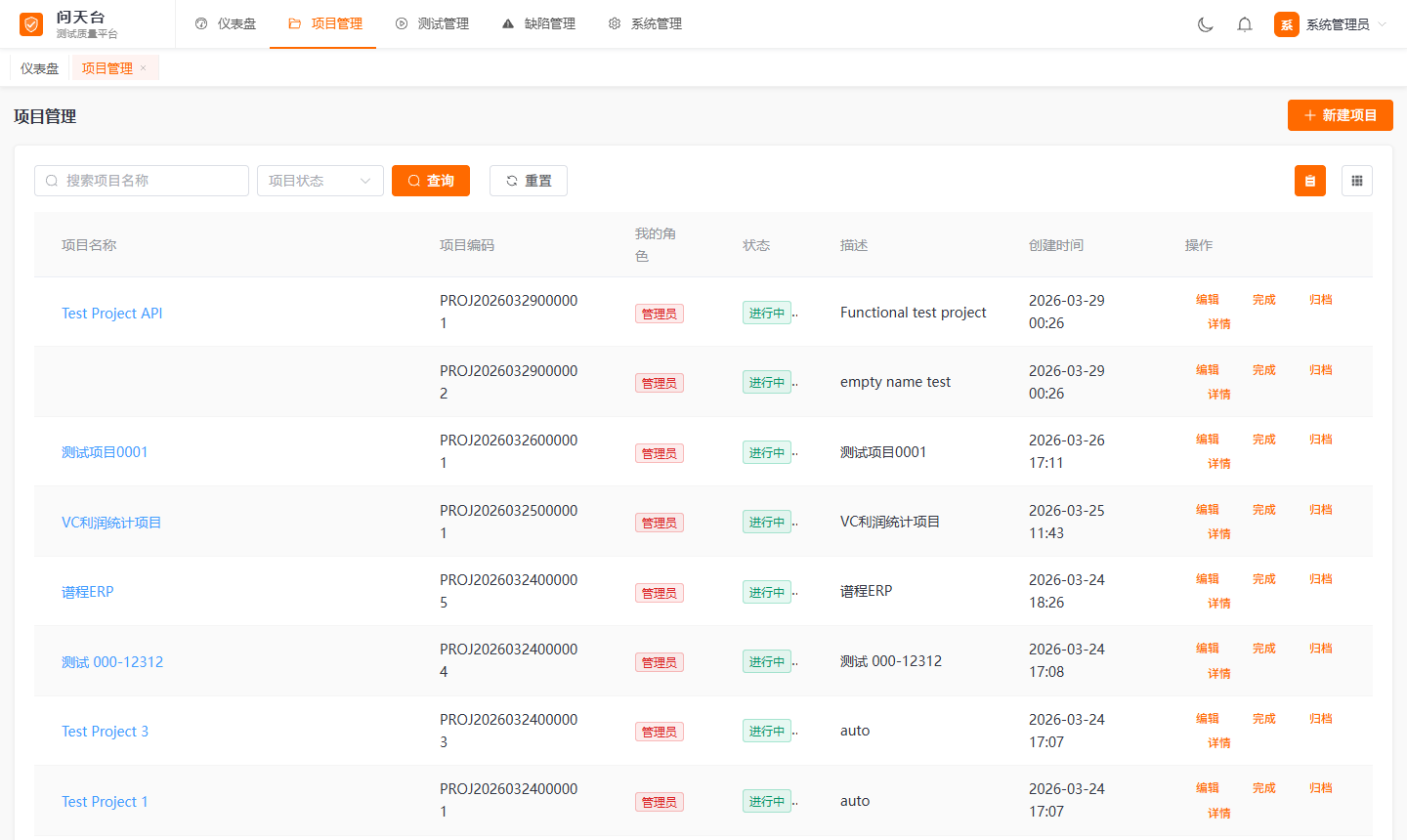Click 编辑 for Test Project 1
The image size is (1407, 840).
[1208, 788]
